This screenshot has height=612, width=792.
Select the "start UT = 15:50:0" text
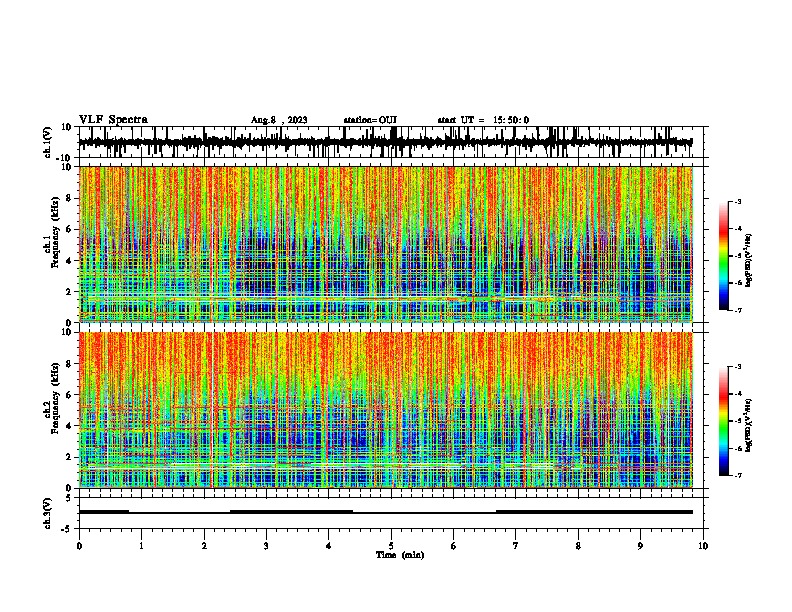pyautogui.click(x=483, y=120)
